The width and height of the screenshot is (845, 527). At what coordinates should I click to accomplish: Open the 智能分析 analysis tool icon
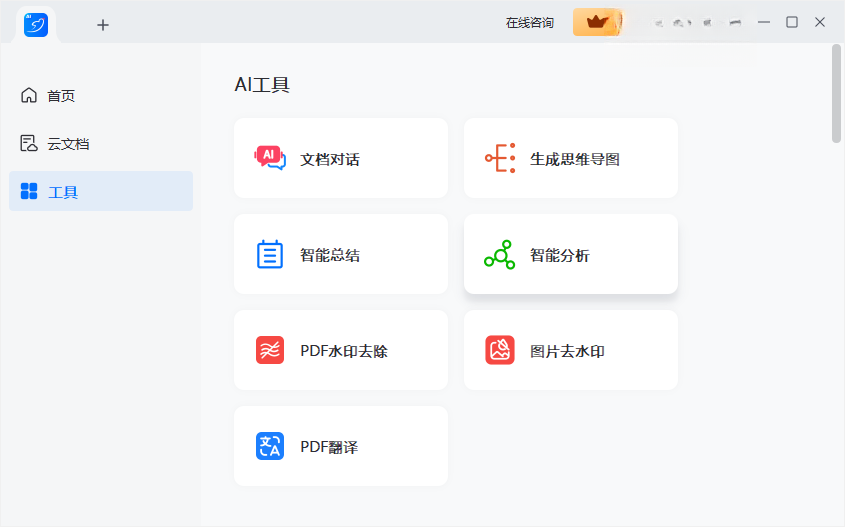(500, 254)
